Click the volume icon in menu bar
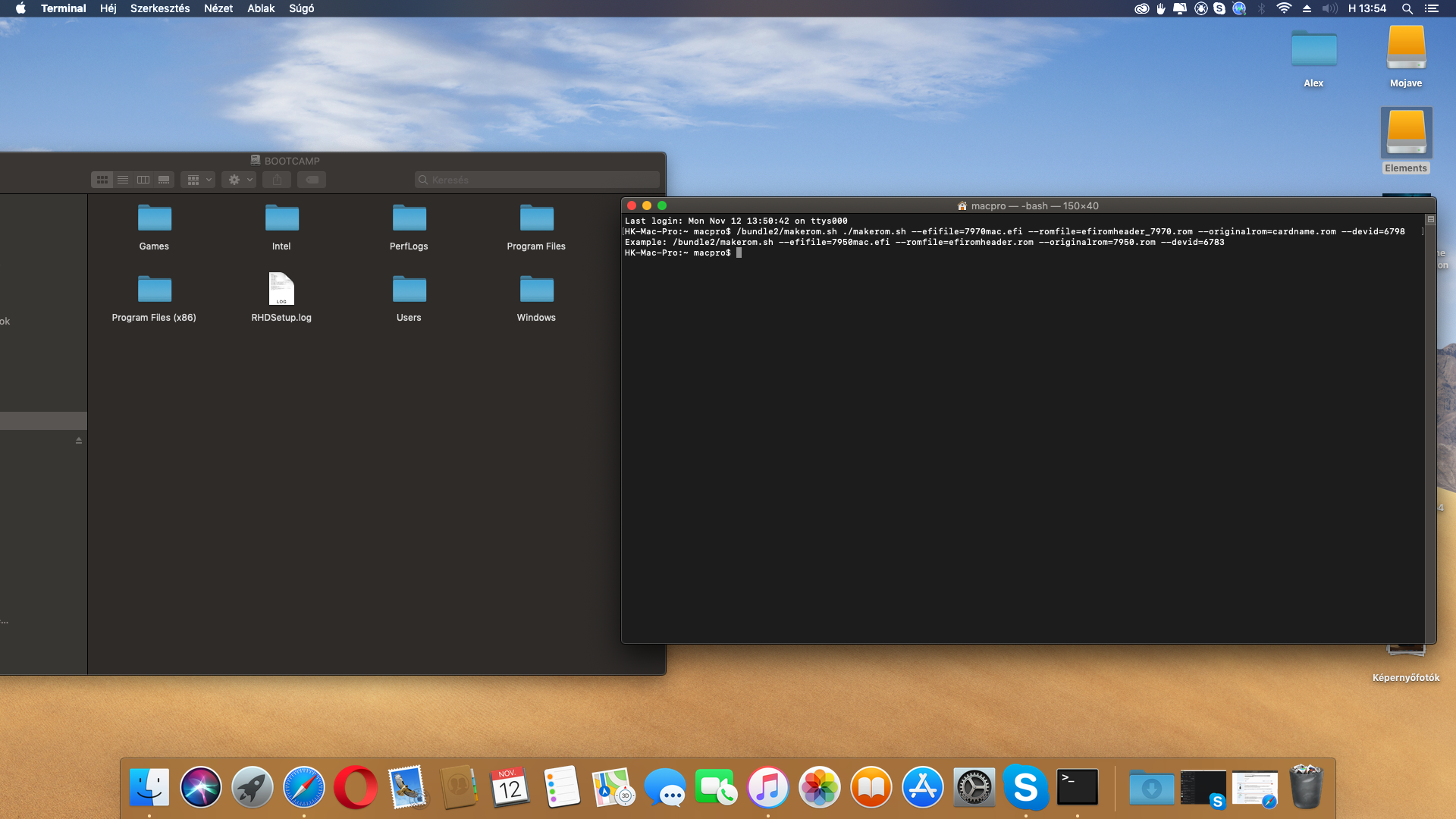 tap(1329, 8)
